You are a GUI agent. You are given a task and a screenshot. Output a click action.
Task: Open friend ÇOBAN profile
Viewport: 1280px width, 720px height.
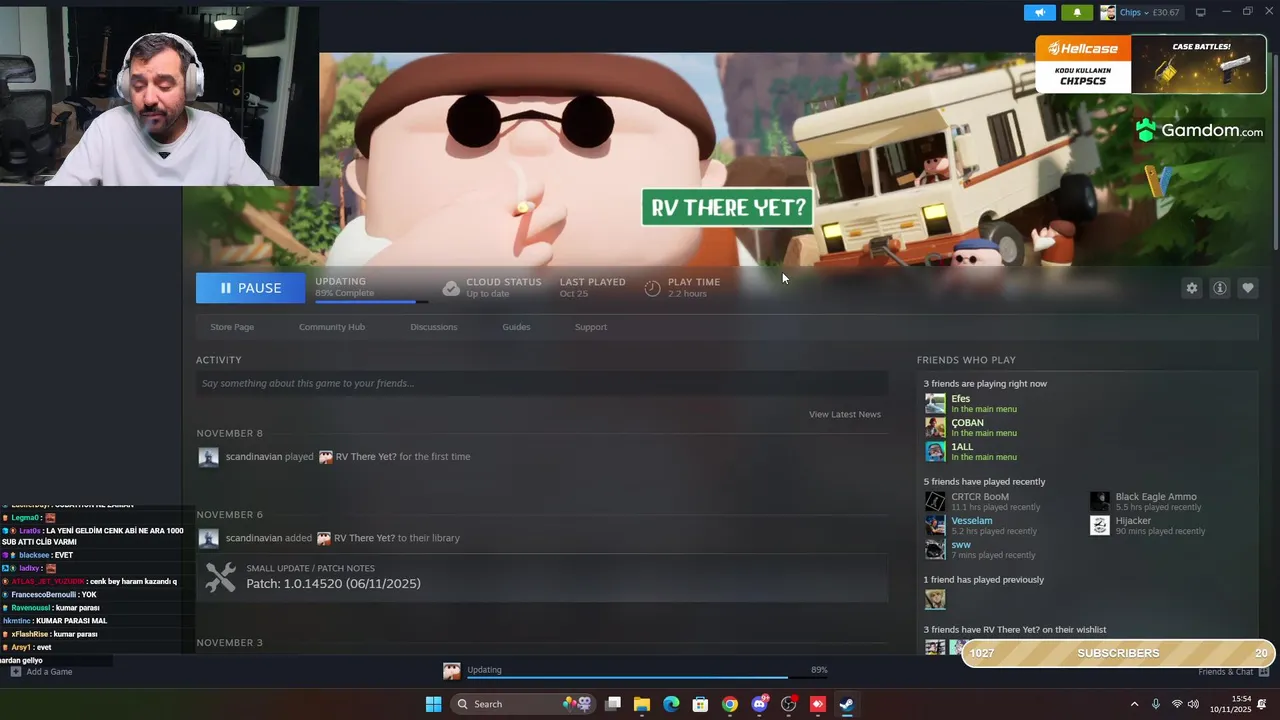coord(967,423)
